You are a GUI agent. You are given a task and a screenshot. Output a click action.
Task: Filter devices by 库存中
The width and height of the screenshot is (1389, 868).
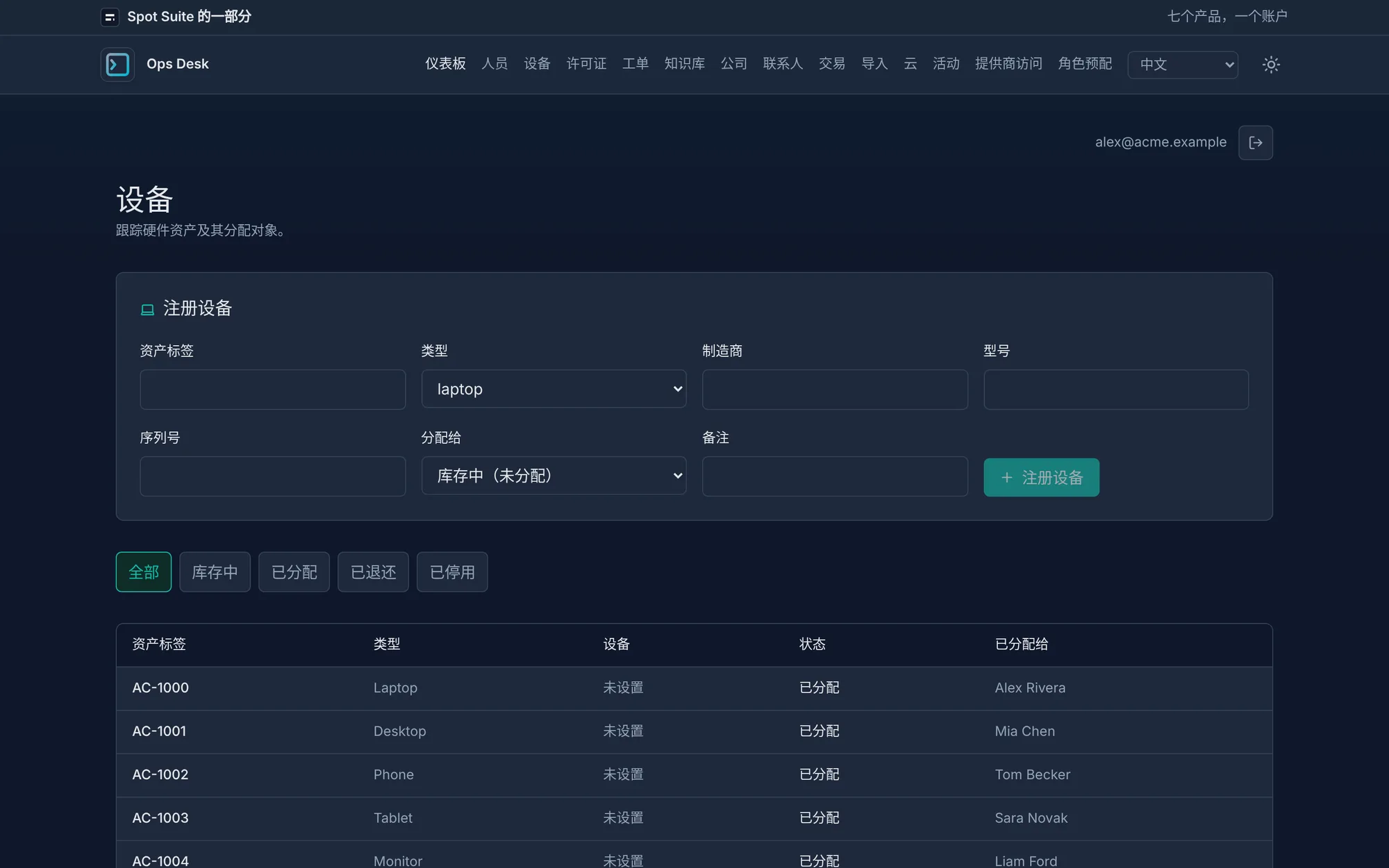point(215,572)
